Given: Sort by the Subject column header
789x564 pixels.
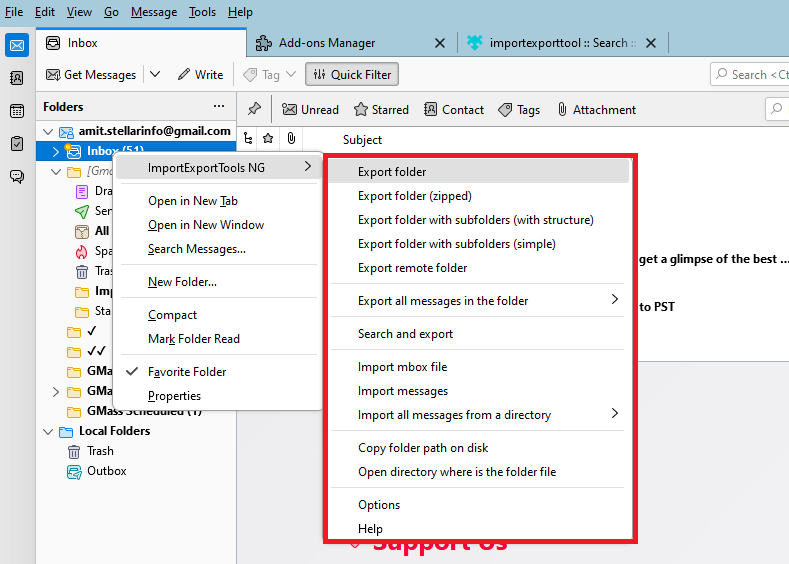Looking at the screenshot, I should pos(362,139).
